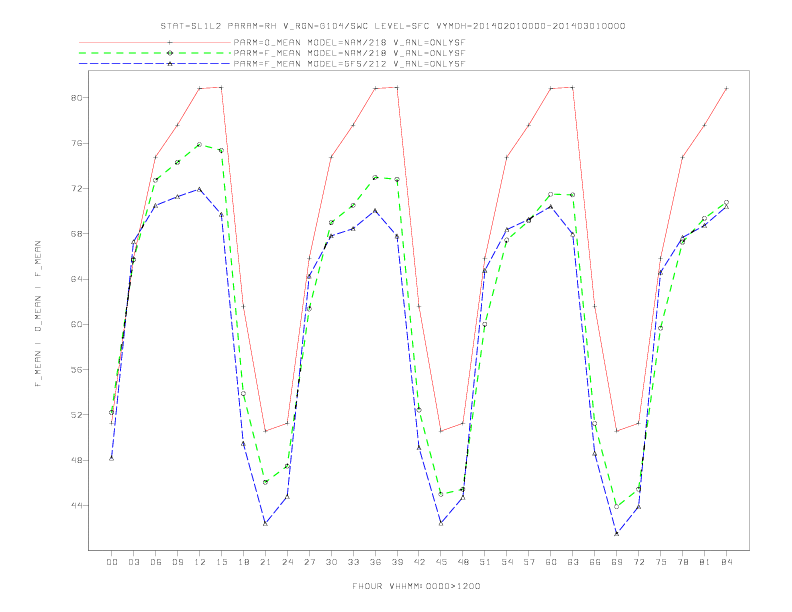The image size is (792, 612).
Task: Click the x-axis hour label 06
Action: [156, 562]
